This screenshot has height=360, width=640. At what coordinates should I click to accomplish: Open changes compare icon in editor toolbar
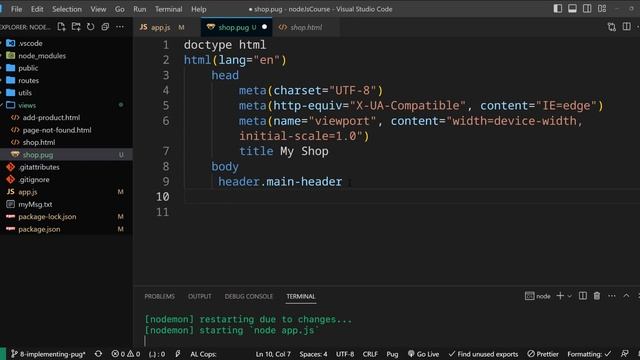(611, 27)
